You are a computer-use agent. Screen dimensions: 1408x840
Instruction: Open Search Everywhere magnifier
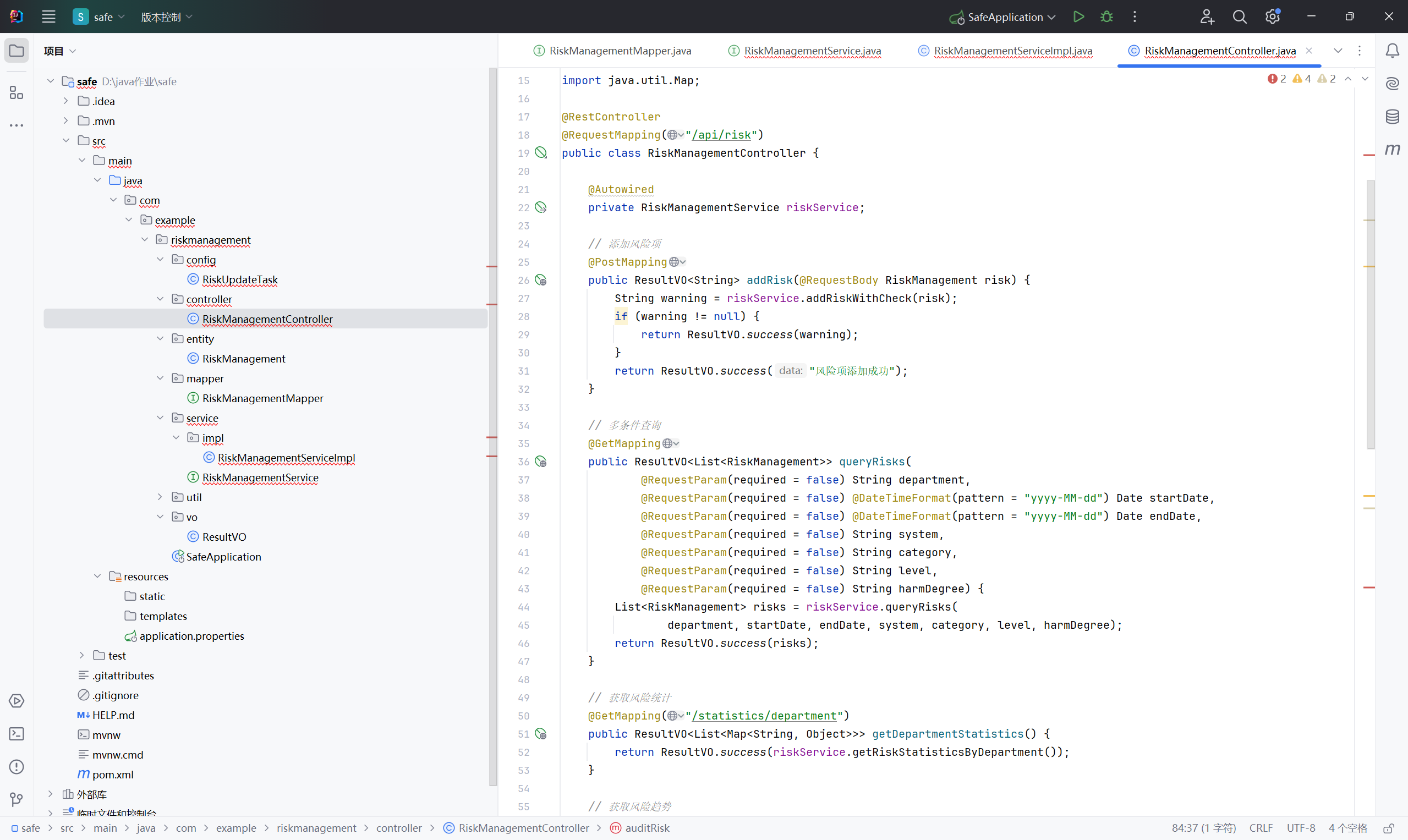click(x=1239, y=17)
